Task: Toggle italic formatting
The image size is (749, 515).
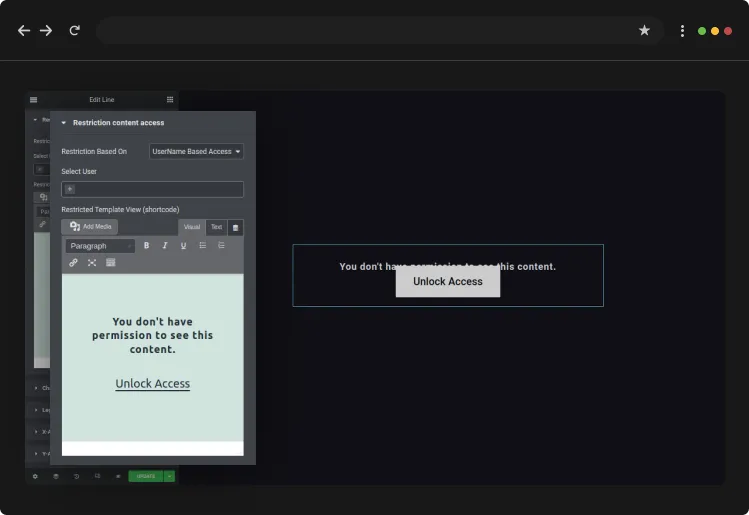Action: pyautogui.click(x=165, y=246)
